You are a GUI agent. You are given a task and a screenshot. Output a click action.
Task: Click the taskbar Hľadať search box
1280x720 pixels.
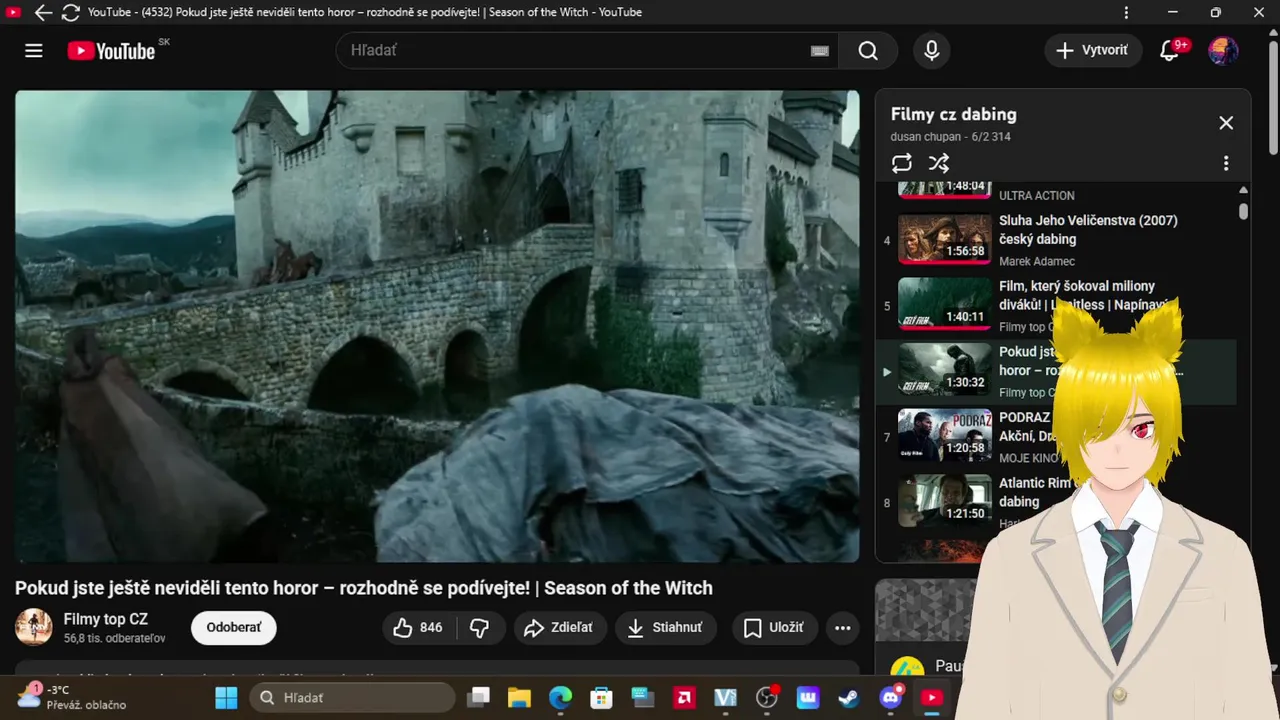(352, 697)
